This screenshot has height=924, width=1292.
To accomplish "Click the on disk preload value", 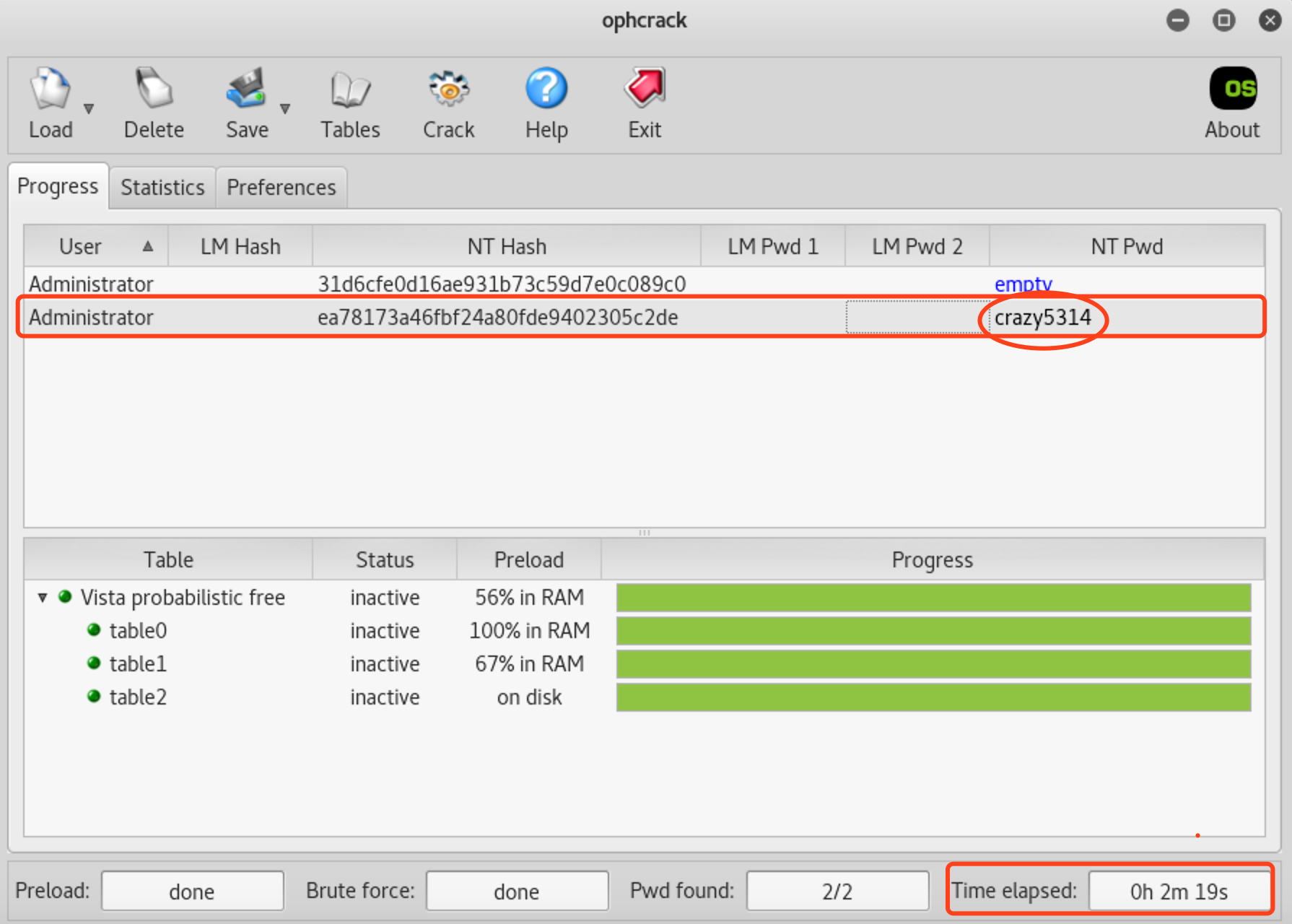I will tap(529, 697).
